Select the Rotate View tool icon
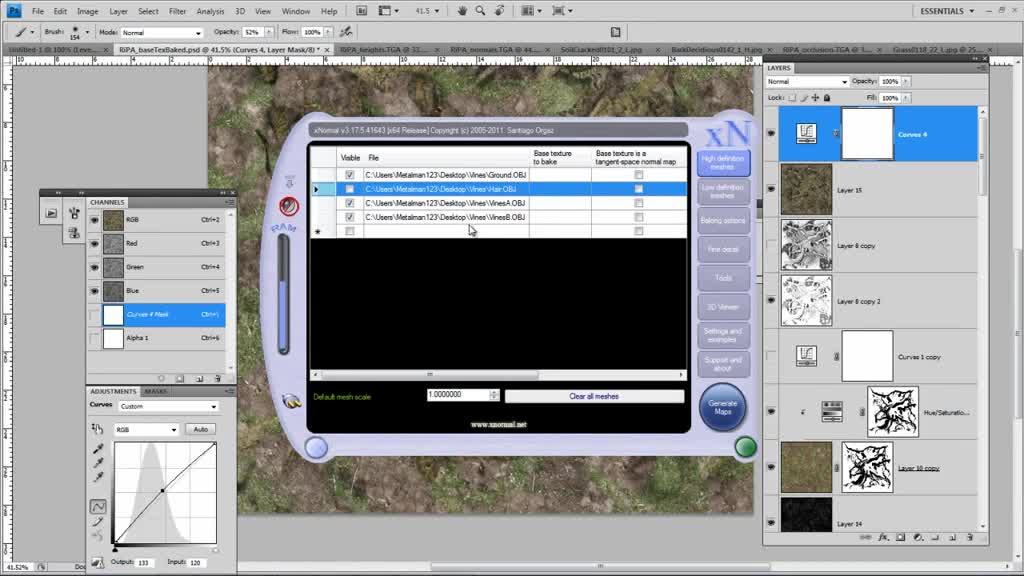Viewport: 1024px width, 576px height. 500,10
